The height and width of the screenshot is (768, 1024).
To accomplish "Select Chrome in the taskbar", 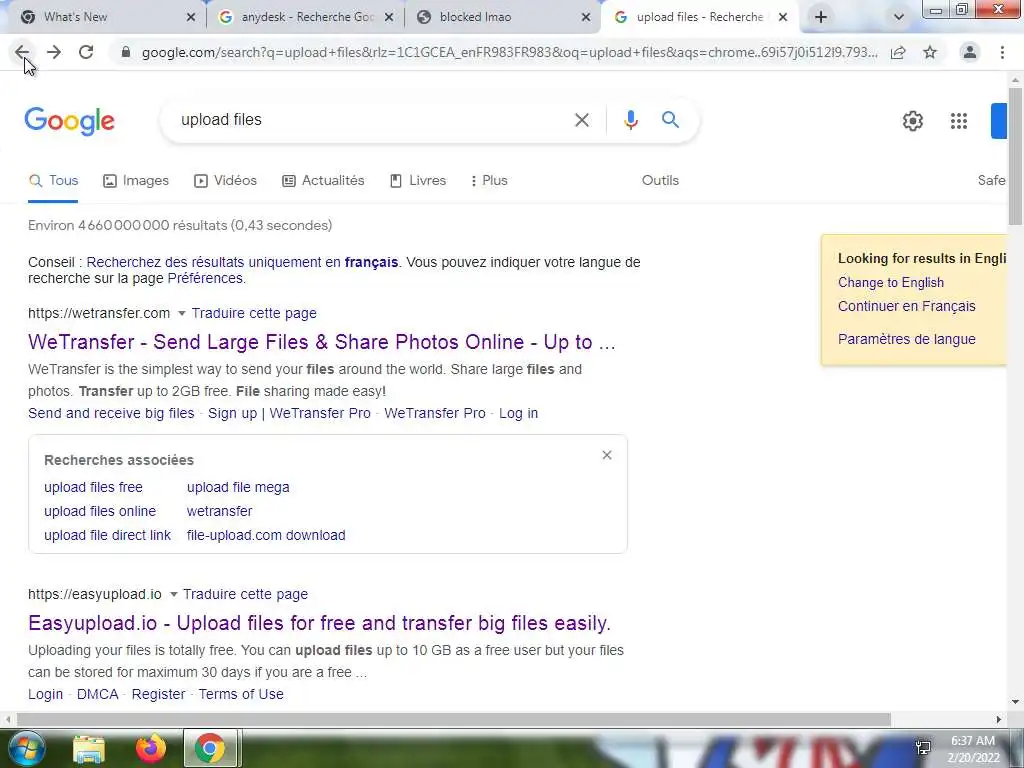I will coord(210,748).
